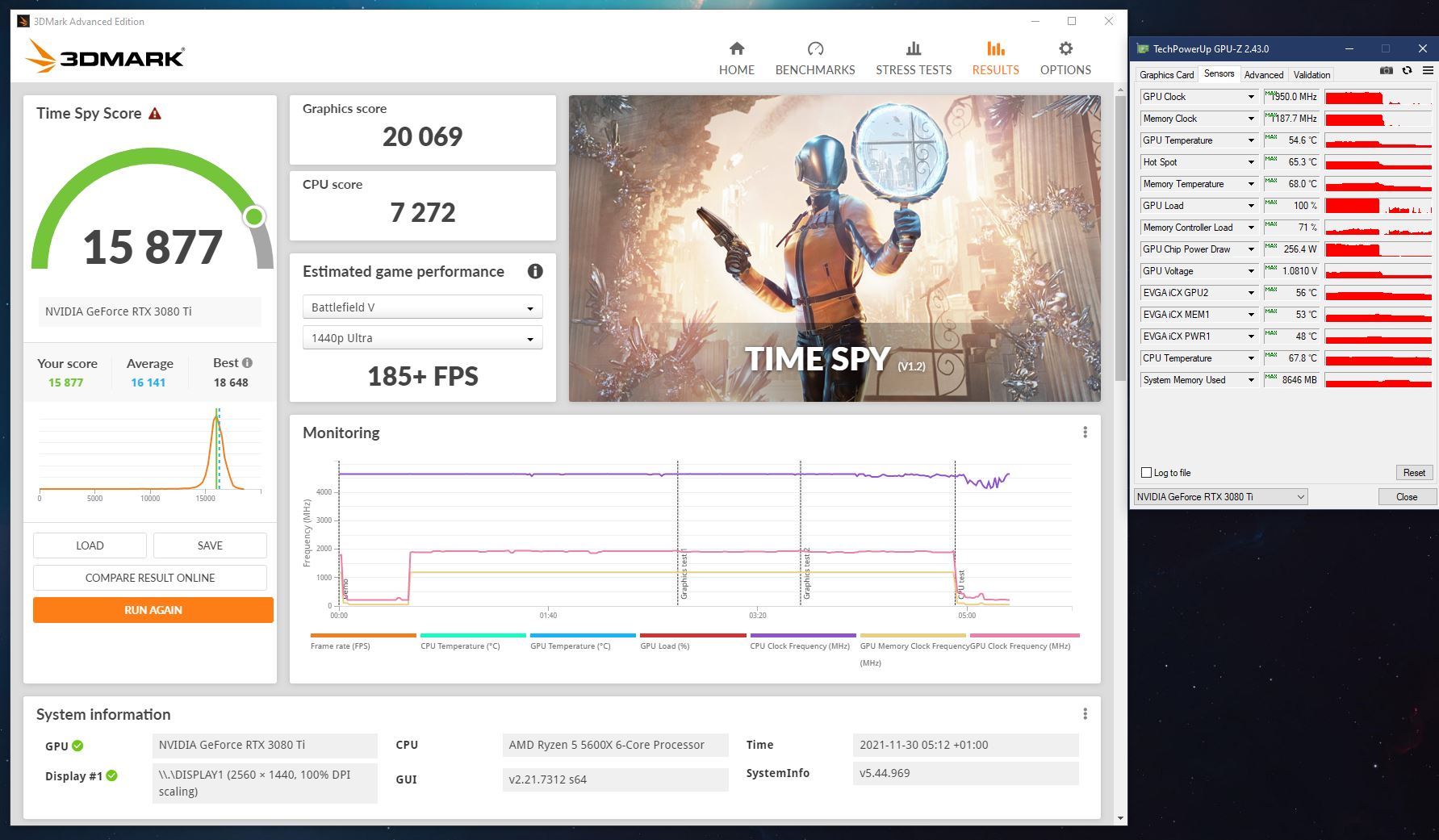This screenshot has height=840, width=1439.
Task: Click the GPU-Z title bar app icon
Action: coord(1142,48)
